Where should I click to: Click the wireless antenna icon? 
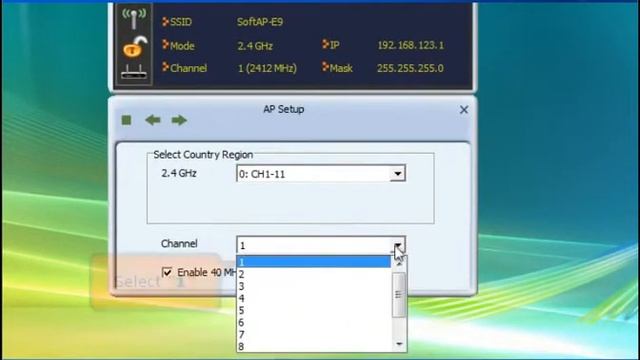tap(134, 18)
